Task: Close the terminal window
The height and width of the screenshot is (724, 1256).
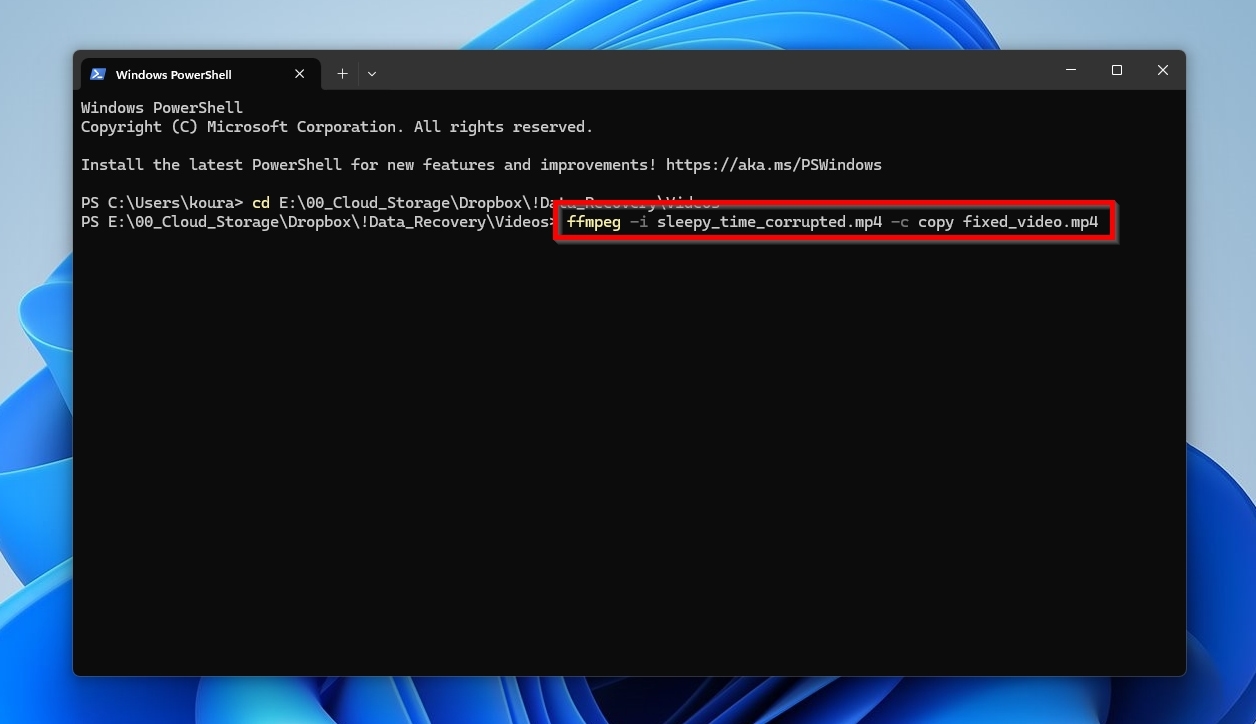Action: [x=1162, y=70]
